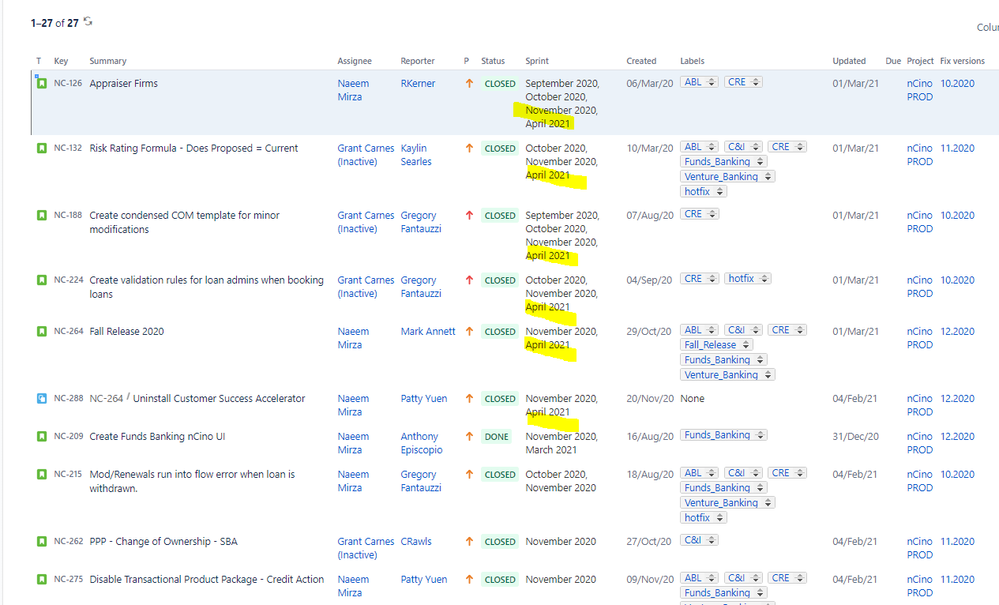Screen dimensions: 999x605
Task: Sort by the Sprint column header
Action: (x=536, y=61)
